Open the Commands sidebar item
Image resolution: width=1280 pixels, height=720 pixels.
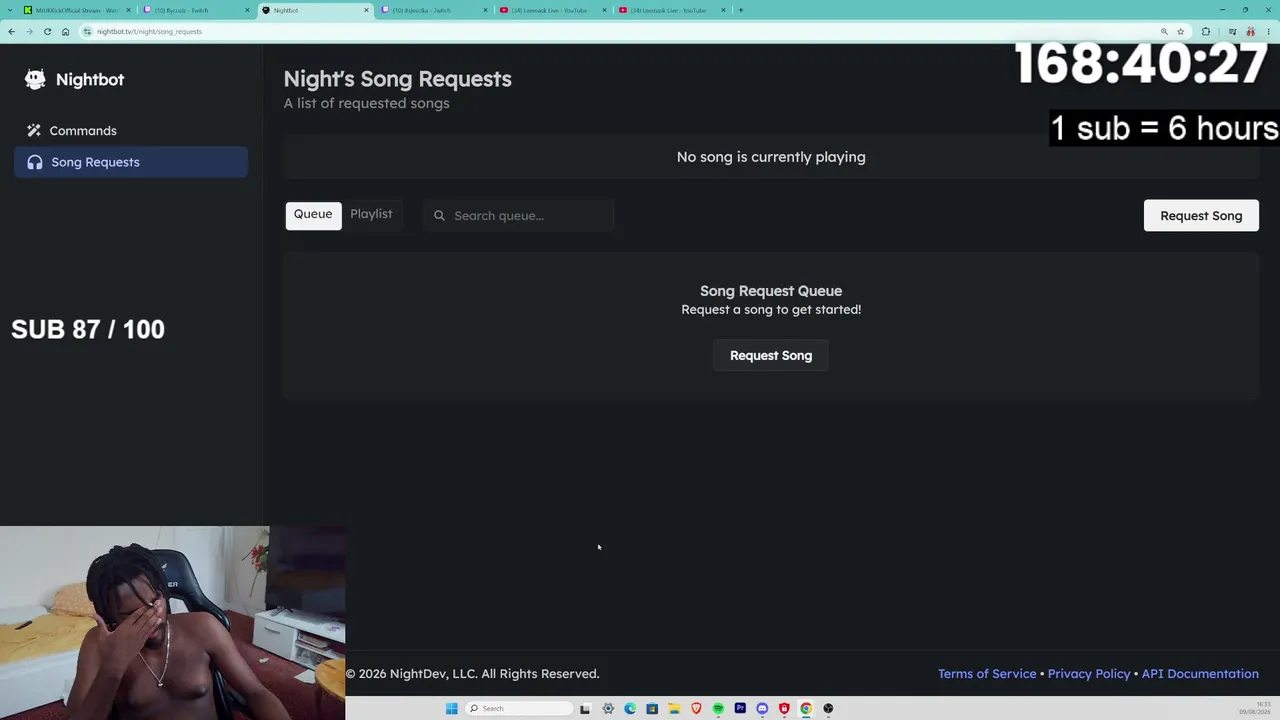pyautogui.click(x=131, y=131)
